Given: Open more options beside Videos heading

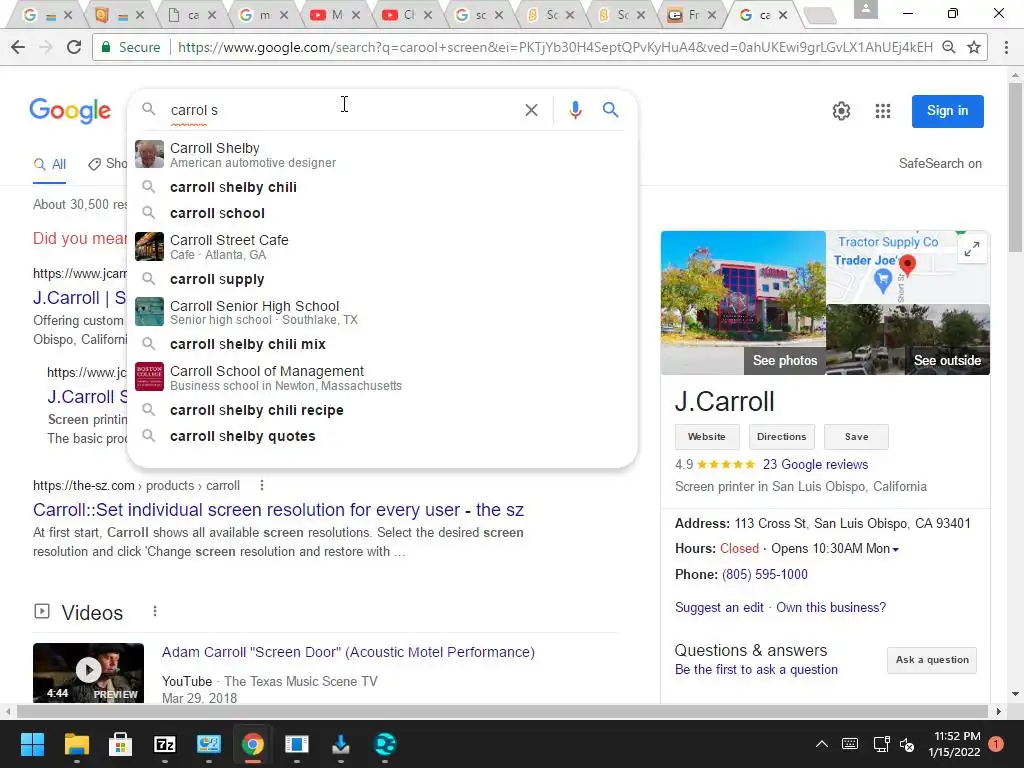Looking at the screenshot, I should coord(155,611).
